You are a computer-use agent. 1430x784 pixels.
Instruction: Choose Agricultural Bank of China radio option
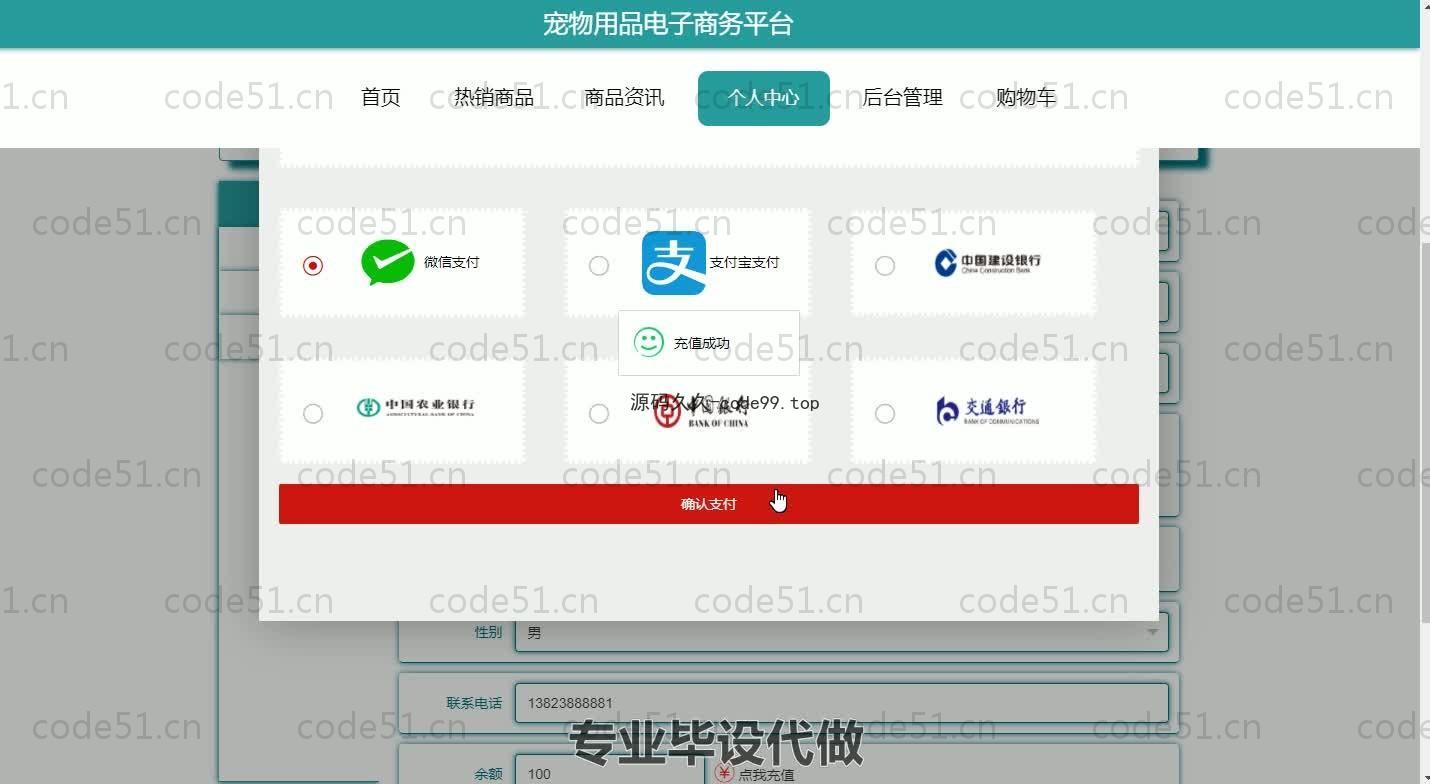[313, 413]
